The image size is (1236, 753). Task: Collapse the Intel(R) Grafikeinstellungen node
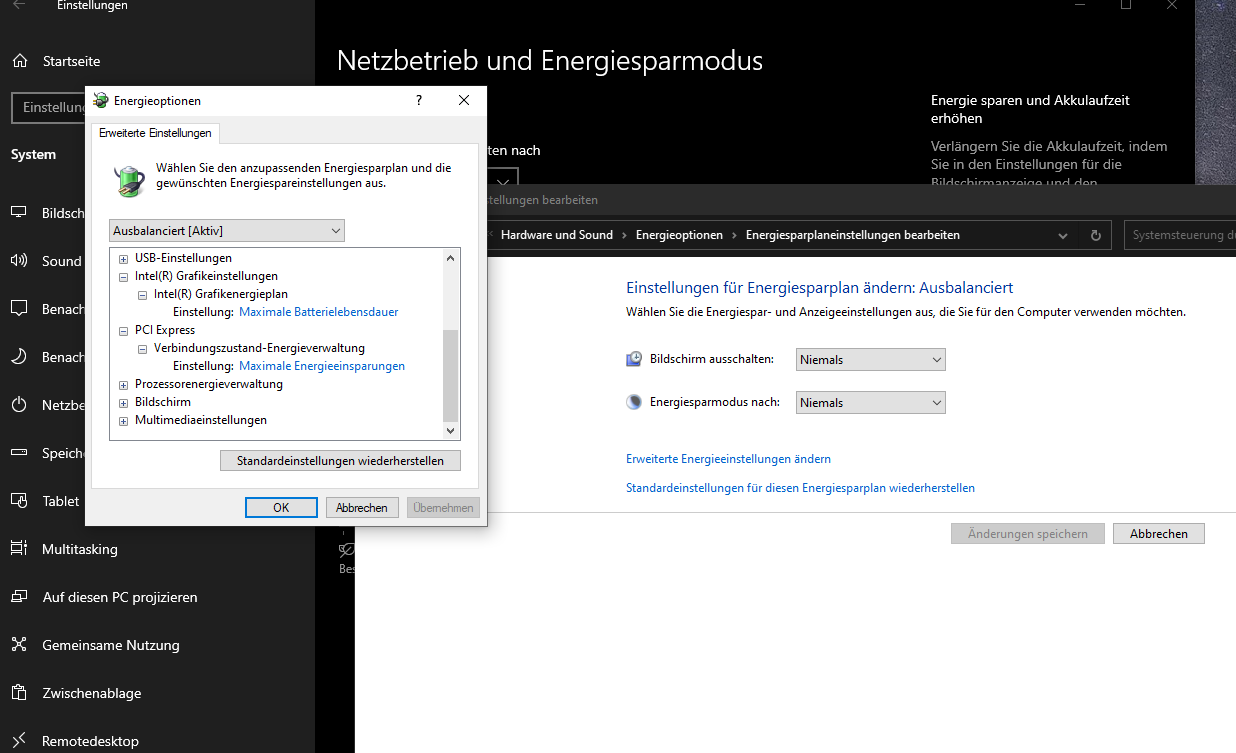124,276
